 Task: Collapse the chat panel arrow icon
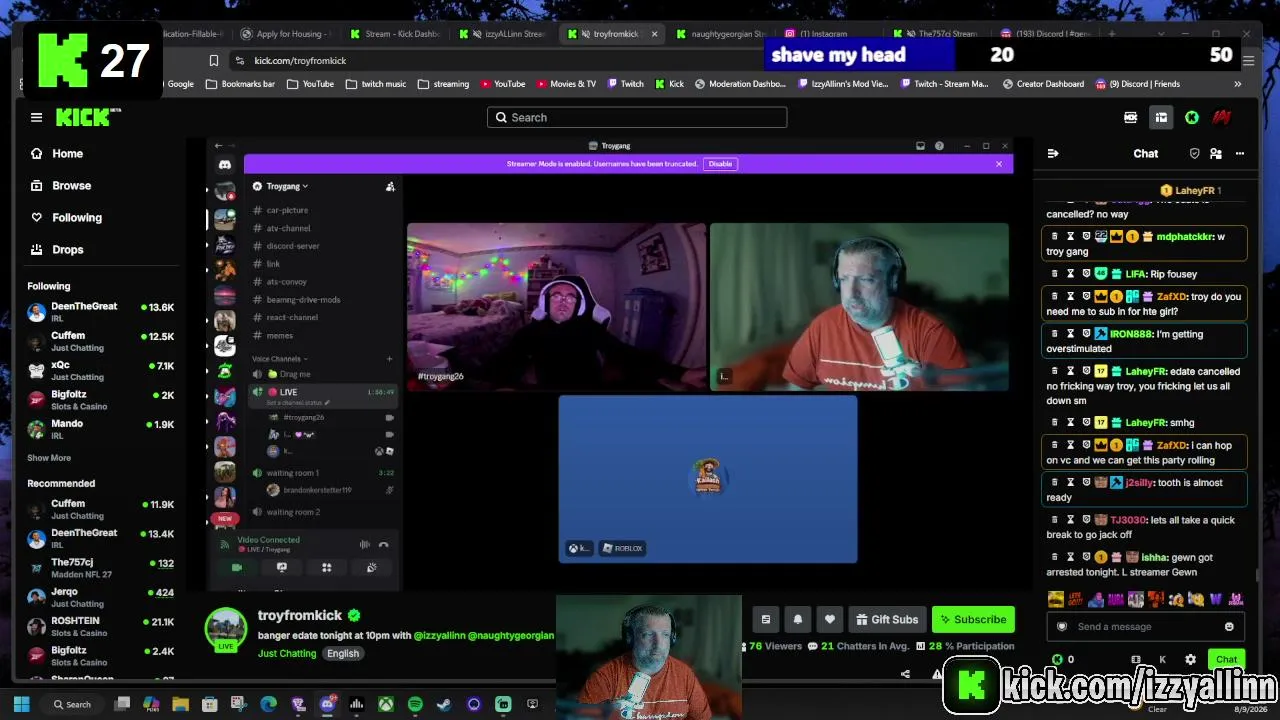tap(1053, 153)
